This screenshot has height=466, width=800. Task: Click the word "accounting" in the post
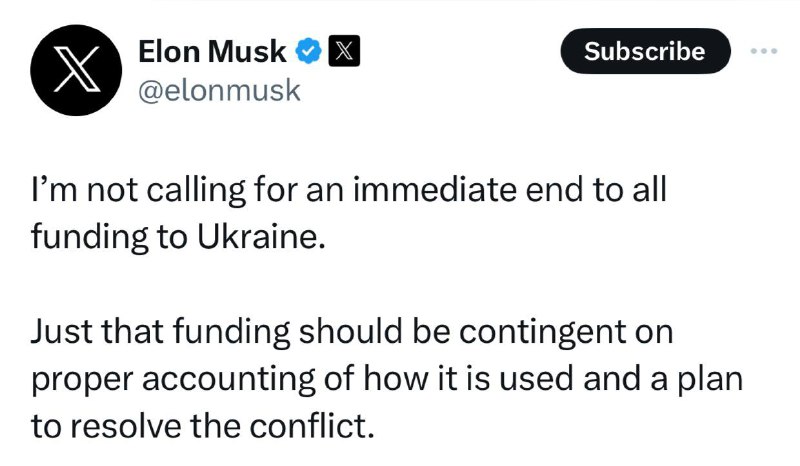[229, 380]
